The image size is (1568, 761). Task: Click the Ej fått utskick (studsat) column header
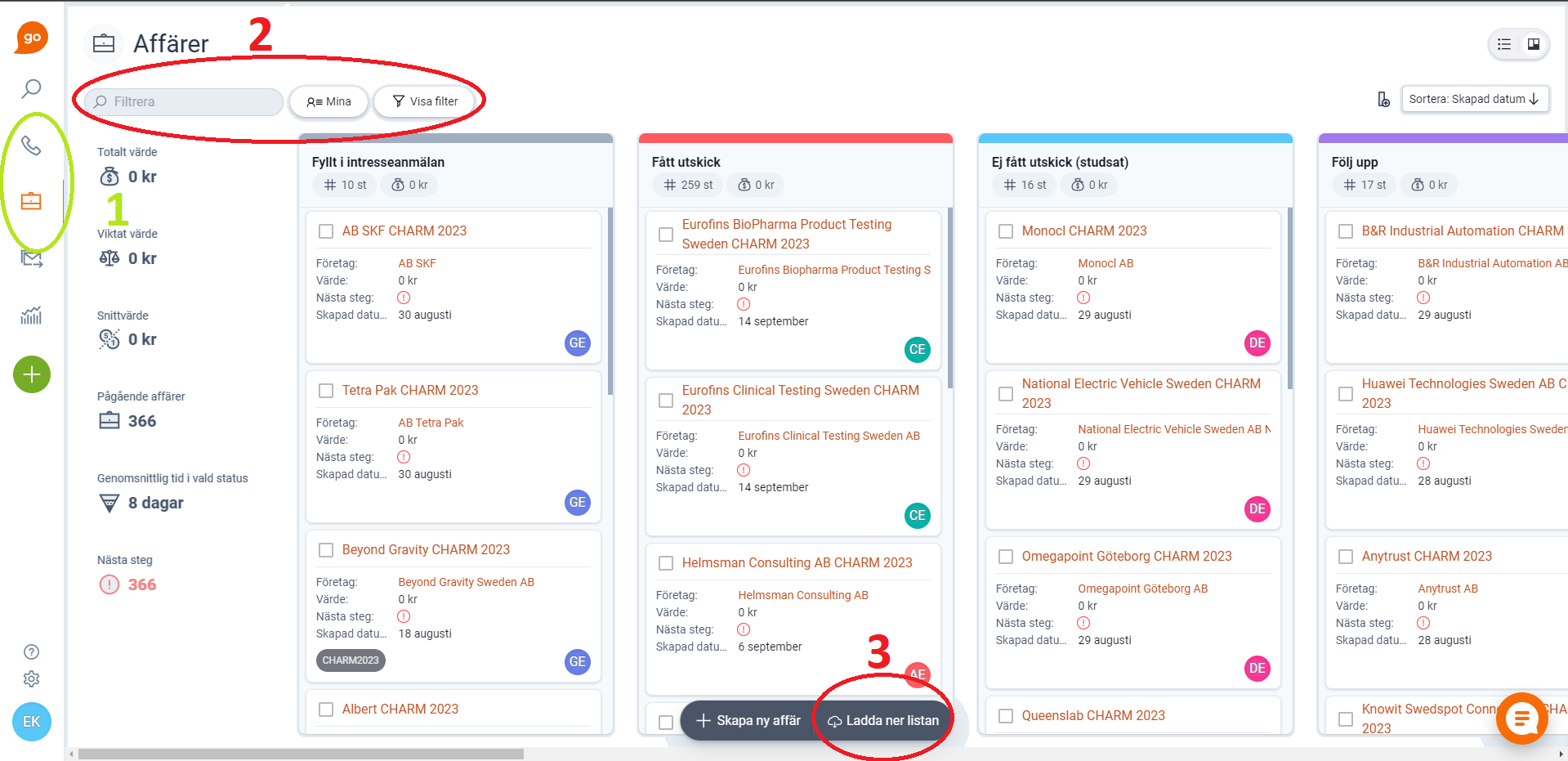pos(1060,162)
